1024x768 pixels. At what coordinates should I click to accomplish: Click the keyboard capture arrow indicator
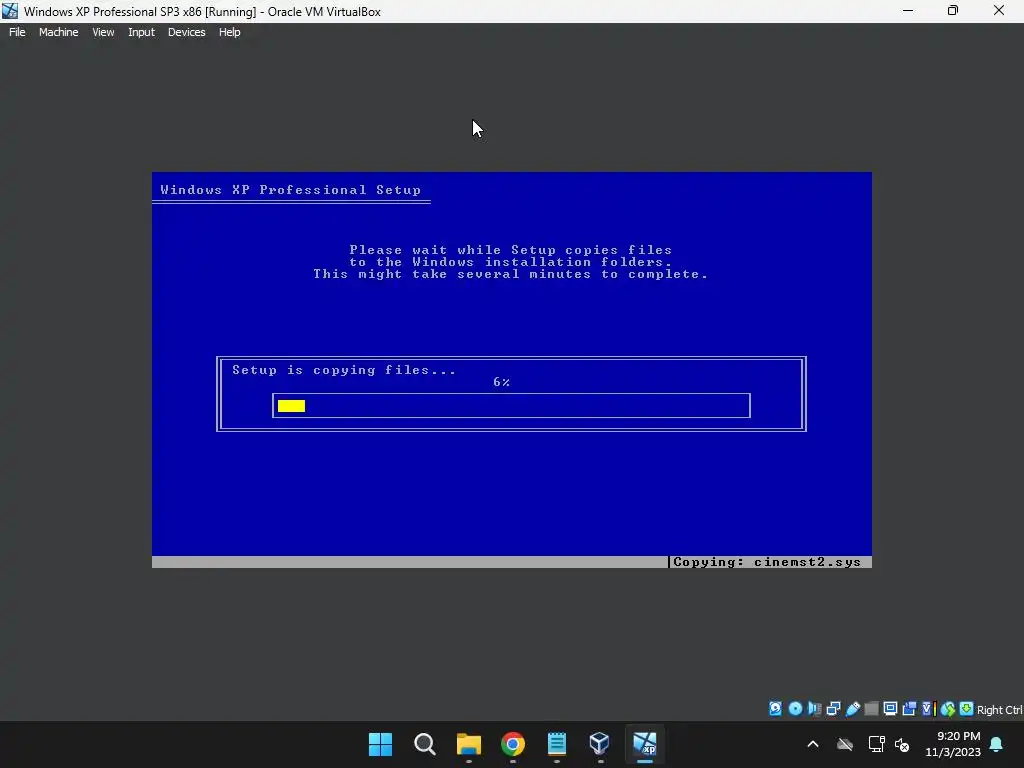point(967,709)
